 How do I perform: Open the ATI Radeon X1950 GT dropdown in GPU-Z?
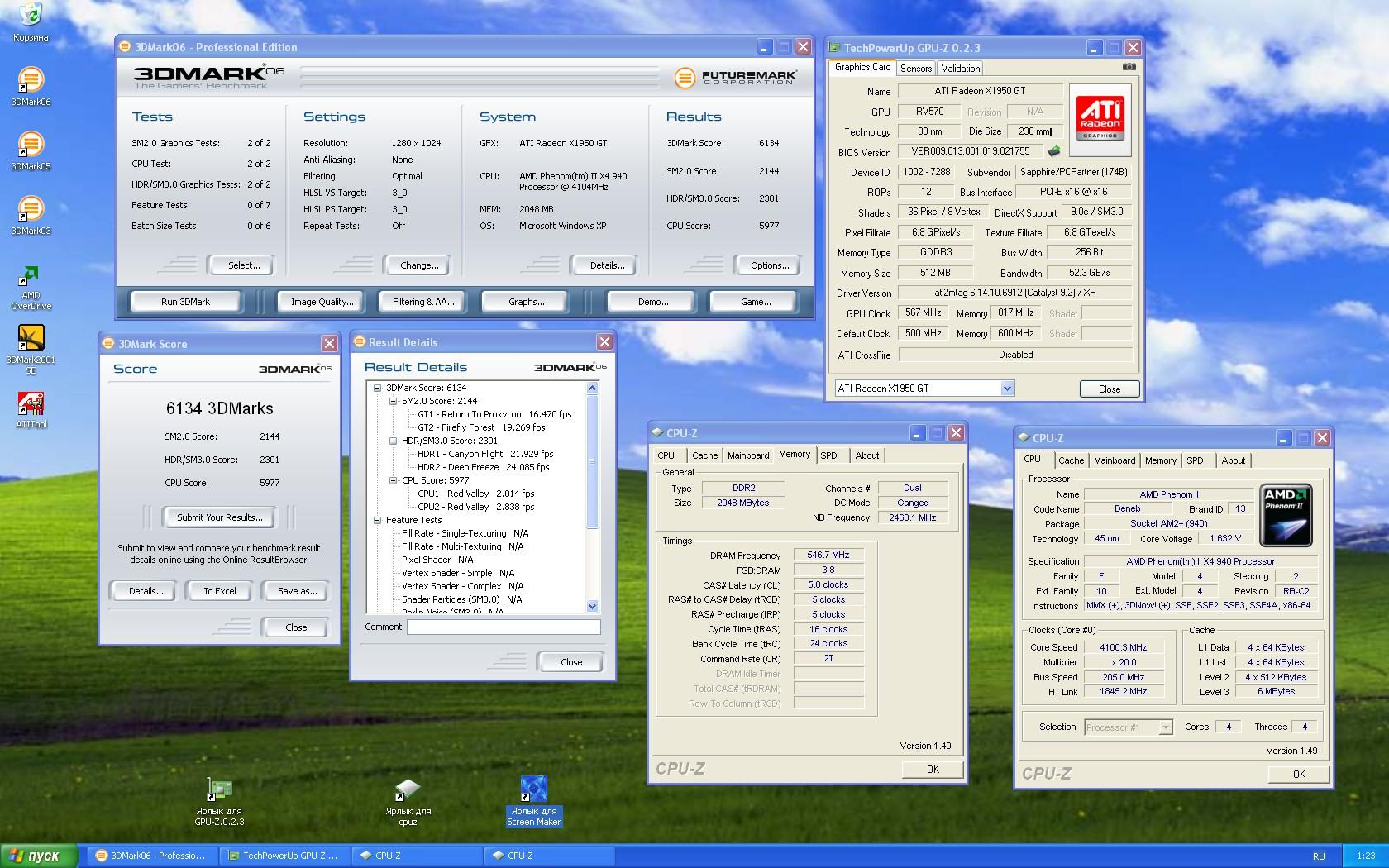pos(1007,389)
